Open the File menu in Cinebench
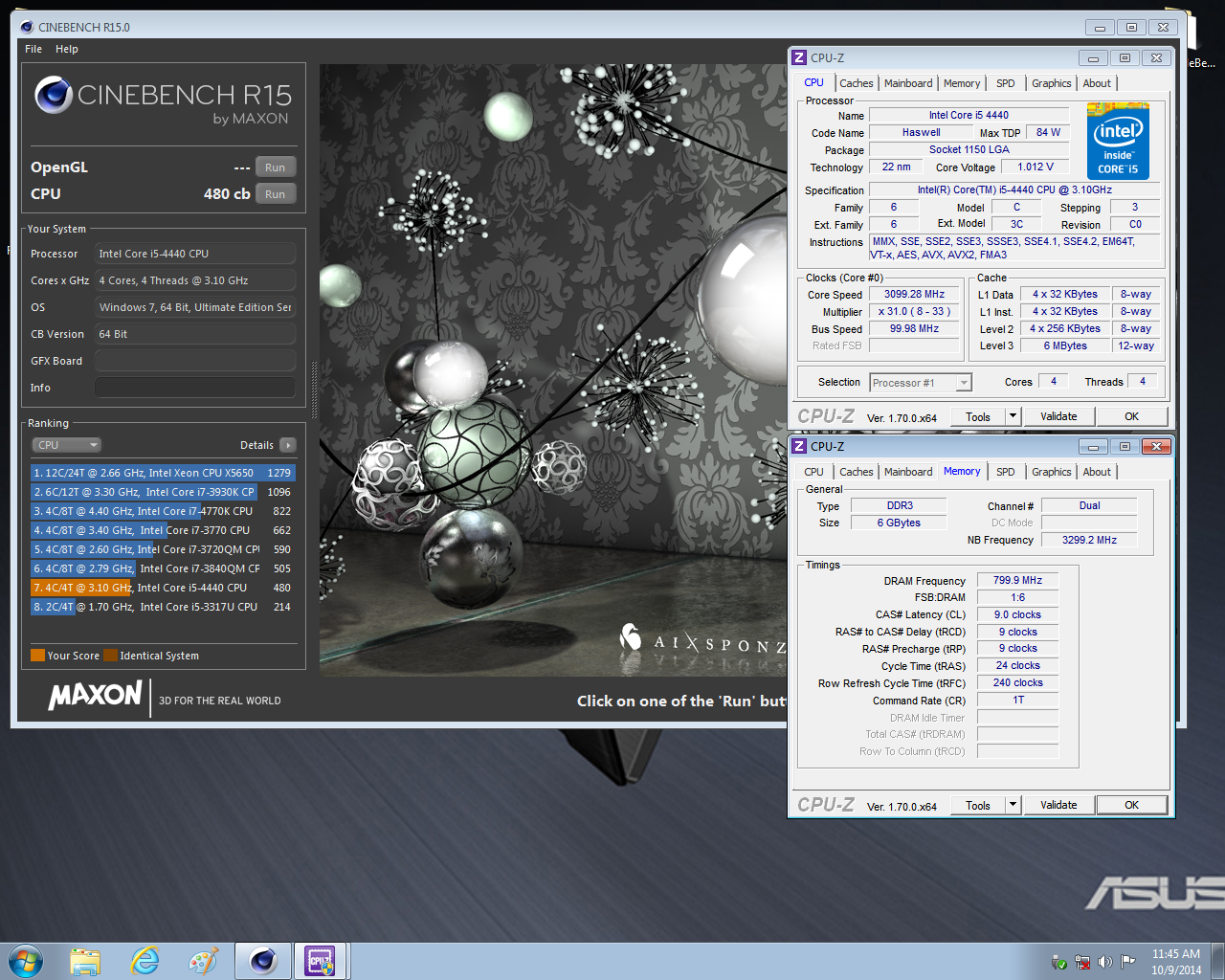The image size is (1225, 980). pos(33,49)
